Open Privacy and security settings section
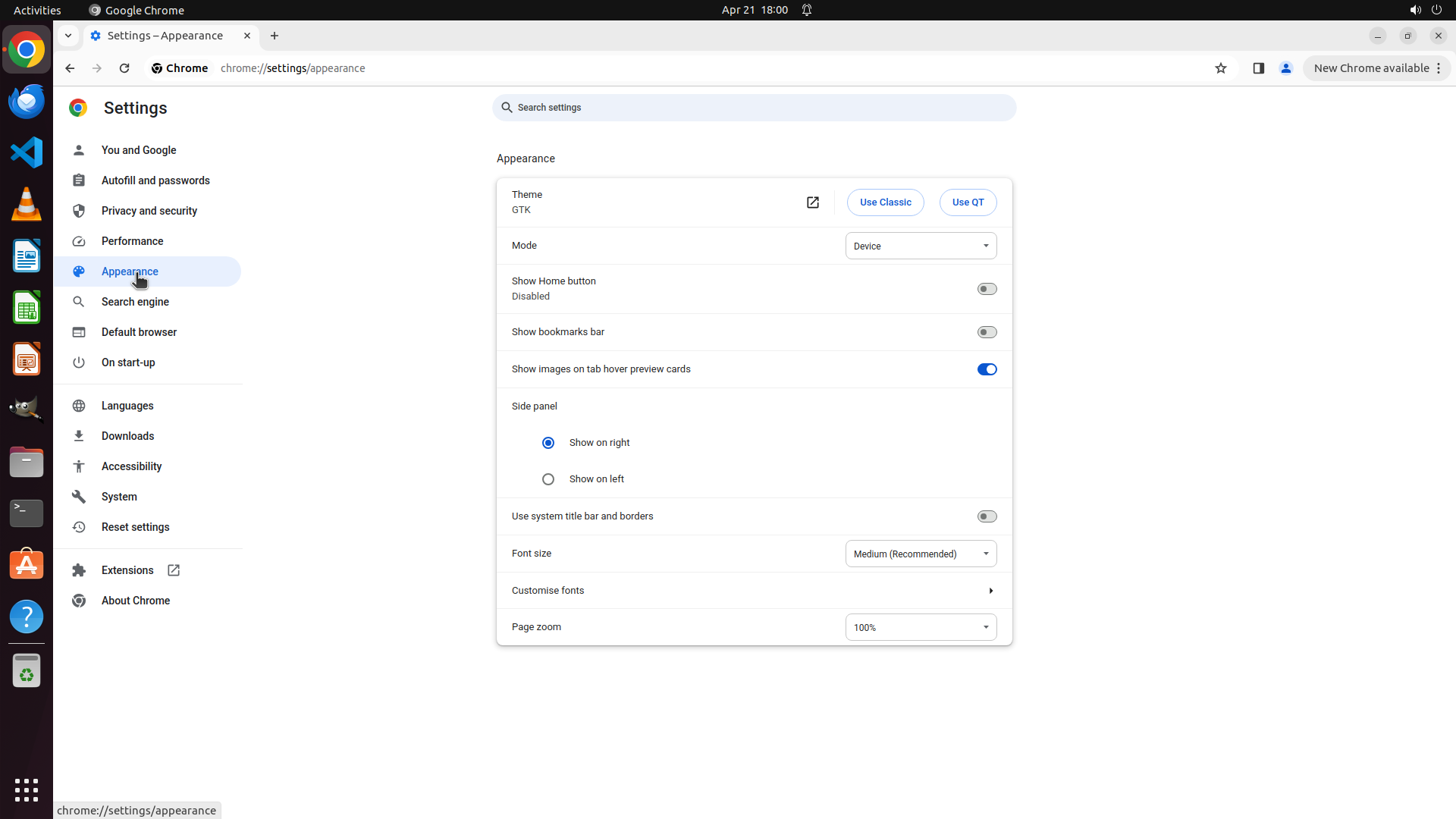Screen dimensions: 1456x819 point(149,211)
